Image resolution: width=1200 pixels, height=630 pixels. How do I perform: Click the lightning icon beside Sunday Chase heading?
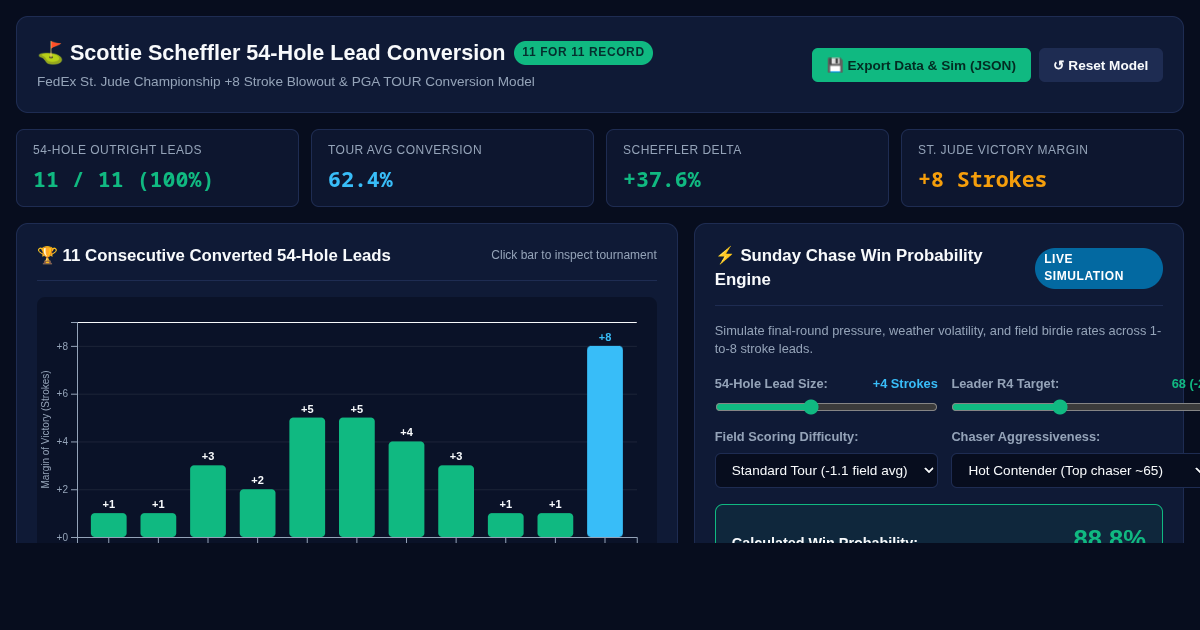tap(725, 255)
